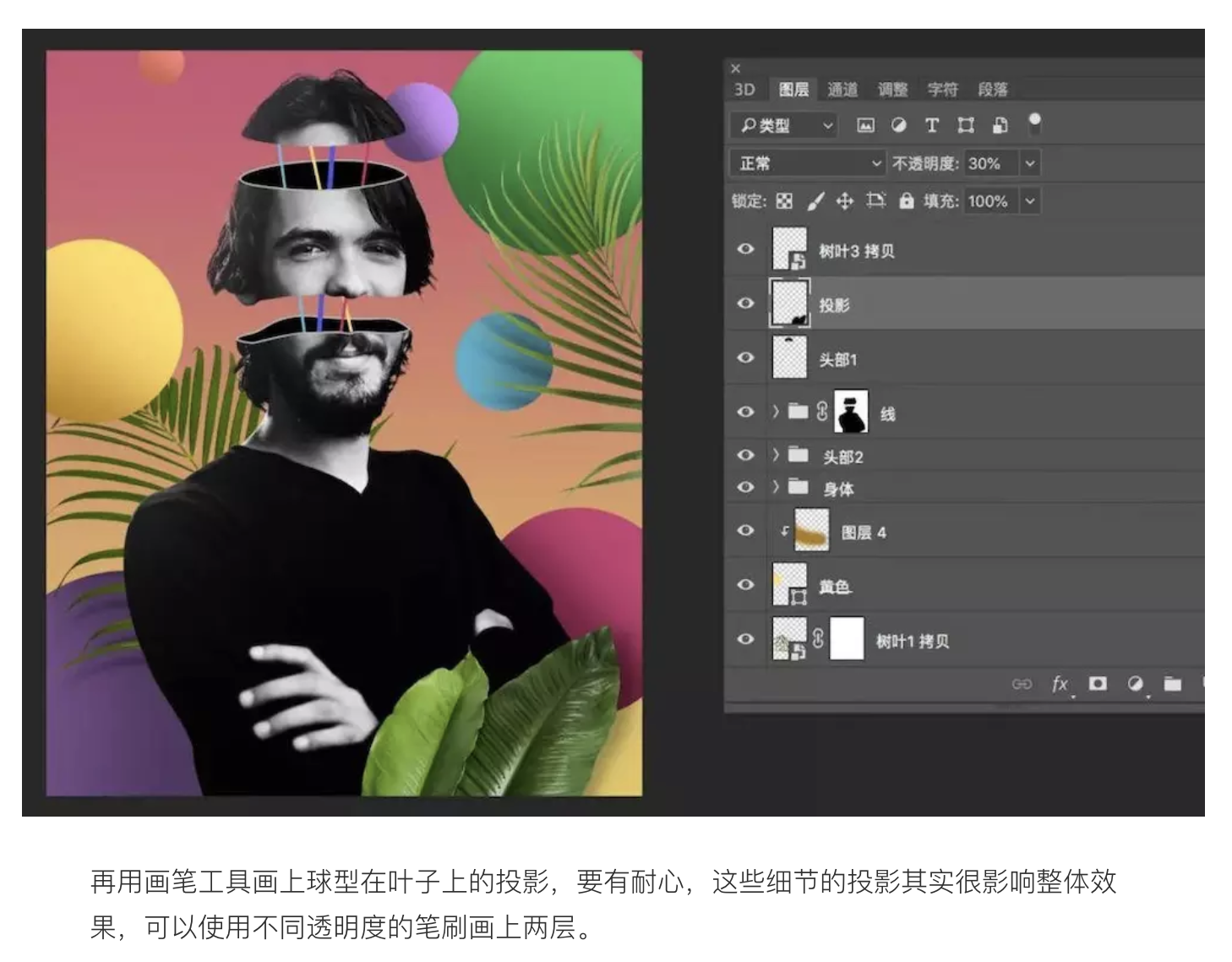Click lock position move icon

pos(844,201)
